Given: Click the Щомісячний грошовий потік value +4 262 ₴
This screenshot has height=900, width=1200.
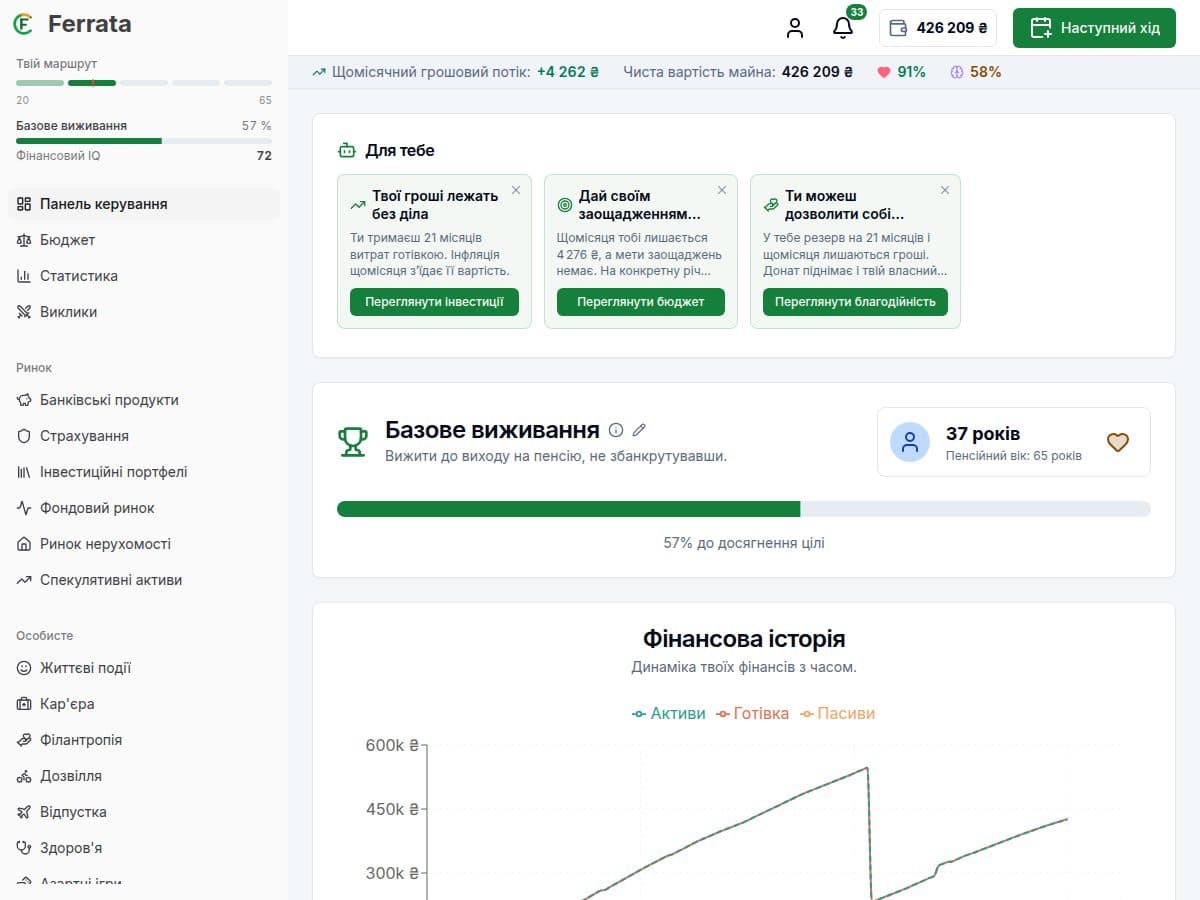Looking at the screenshot, I should tap(568, 72).
